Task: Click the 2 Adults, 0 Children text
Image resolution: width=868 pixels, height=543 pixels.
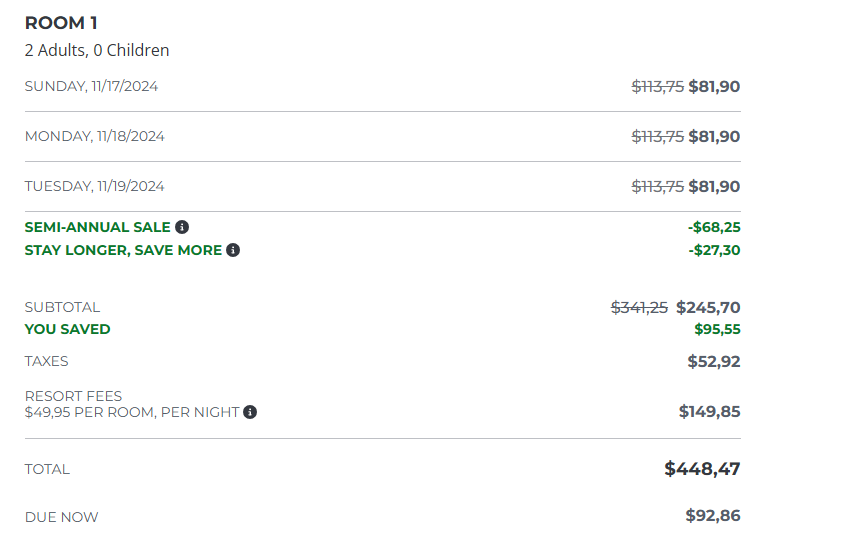Action: [97, 50]
